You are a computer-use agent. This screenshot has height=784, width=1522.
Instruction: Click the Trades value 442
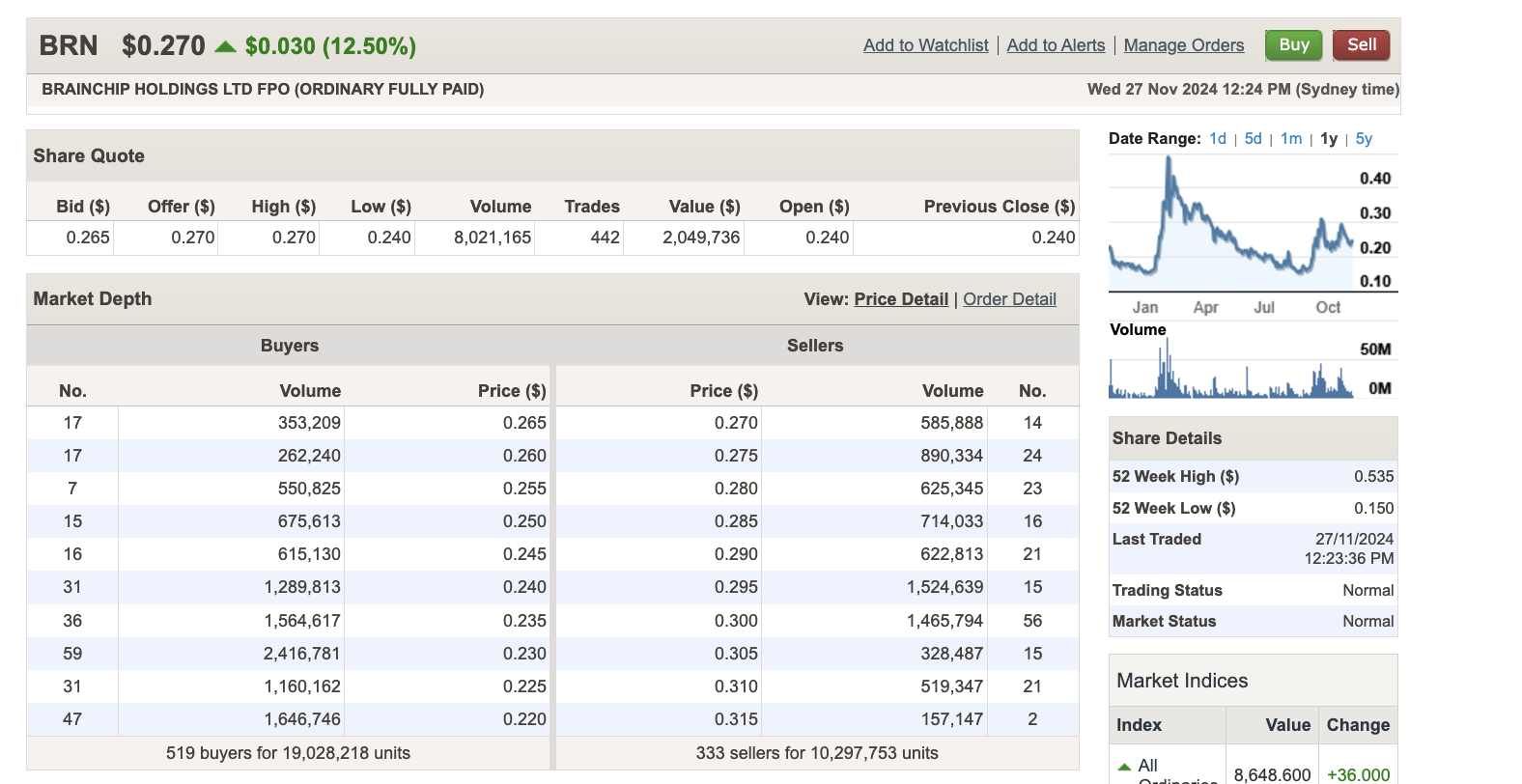605,238
